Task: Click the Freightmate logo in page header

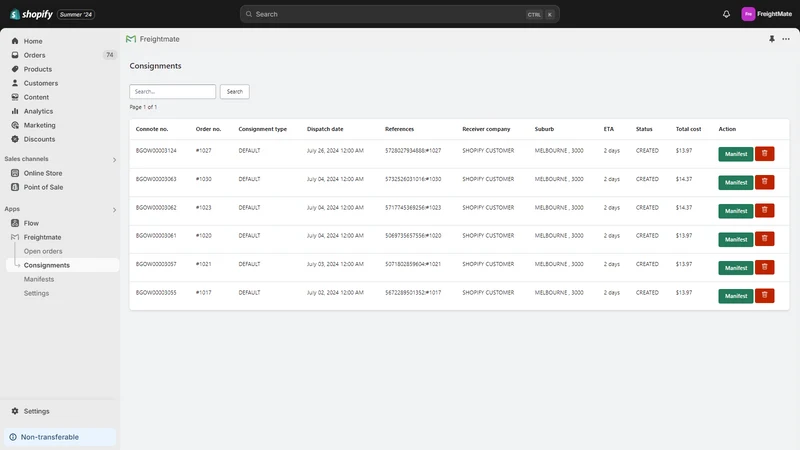Action: click(x=131, y=39)
